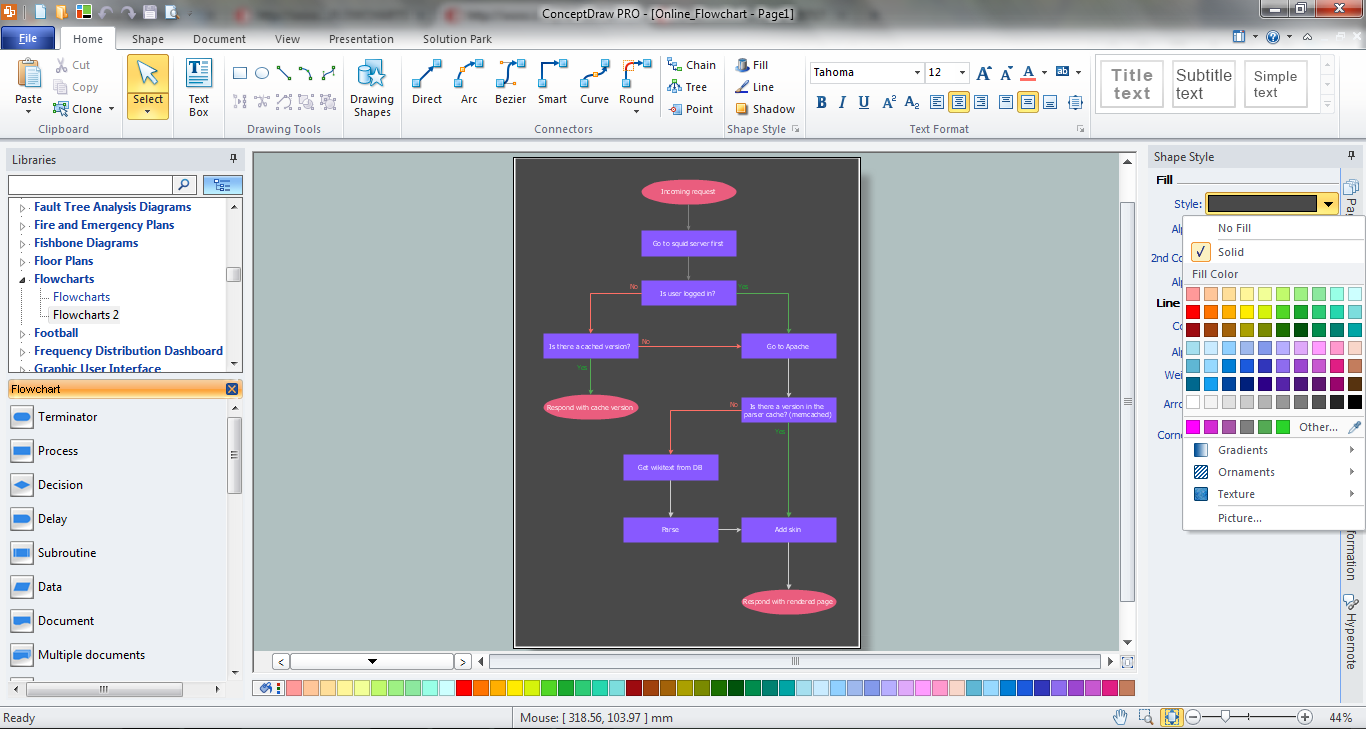
Task: Apply superscript formatting
Action: click(x=888, y=102)
